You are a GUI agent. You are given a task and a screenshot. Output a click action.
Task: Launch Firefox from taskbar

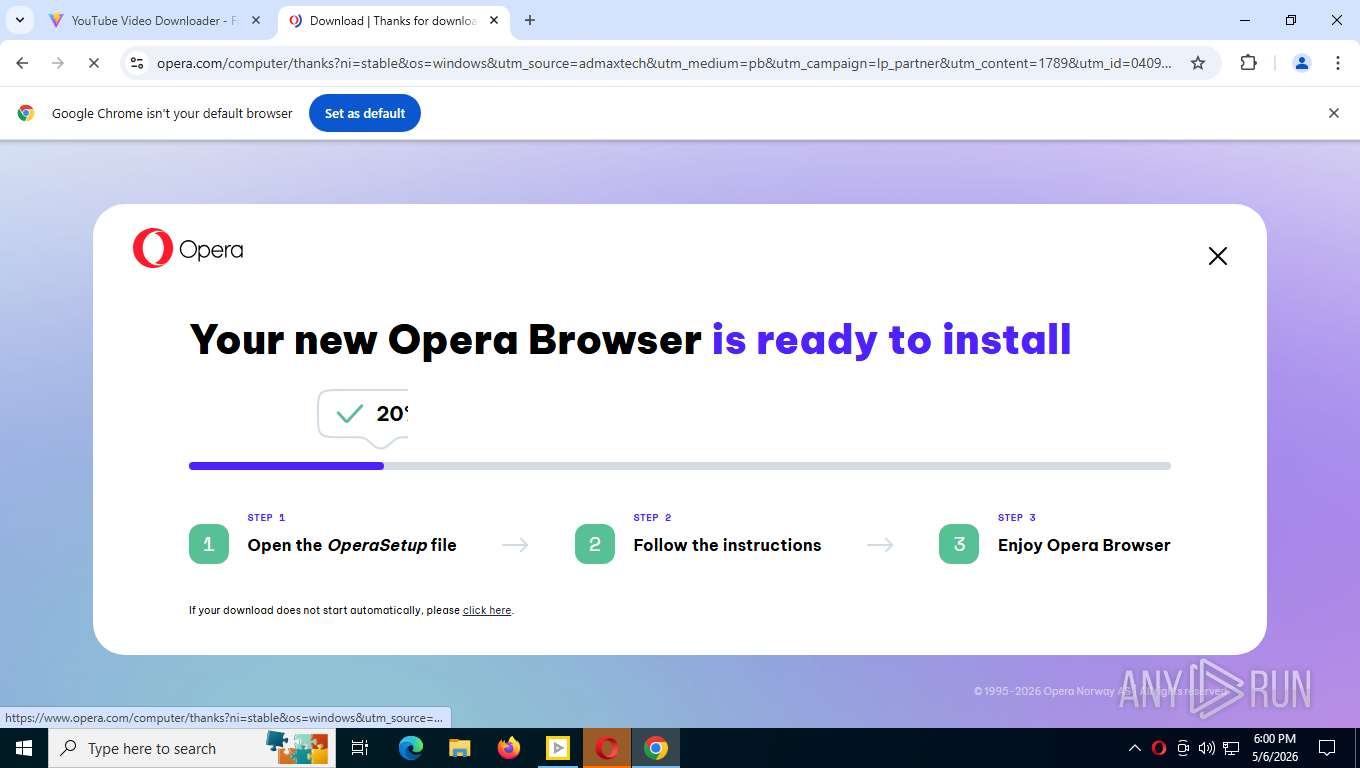coord(509,748)
